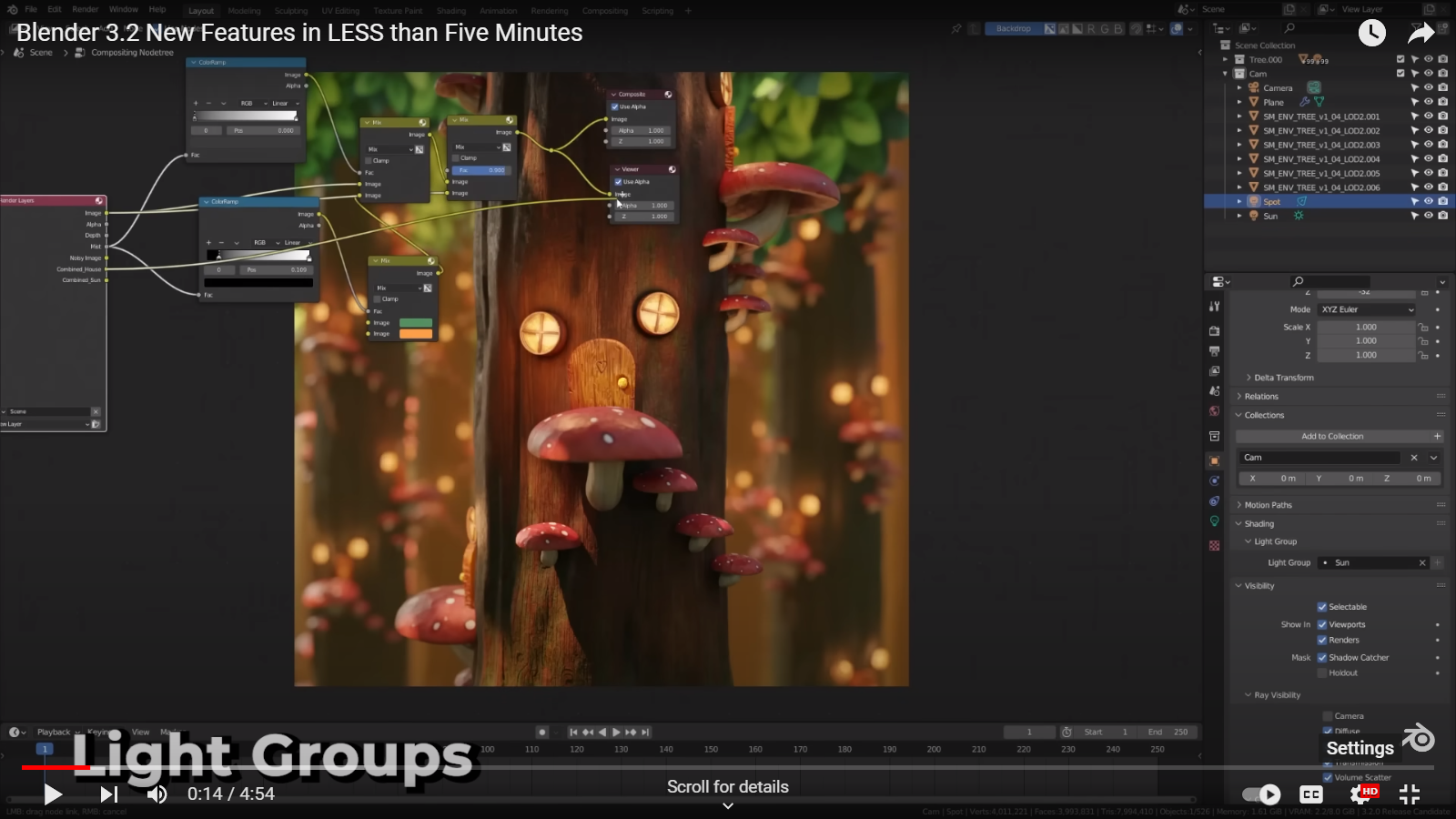Open the World properties tab
This screenshot has height=819, width=1456.
(x=1214, y=411)
